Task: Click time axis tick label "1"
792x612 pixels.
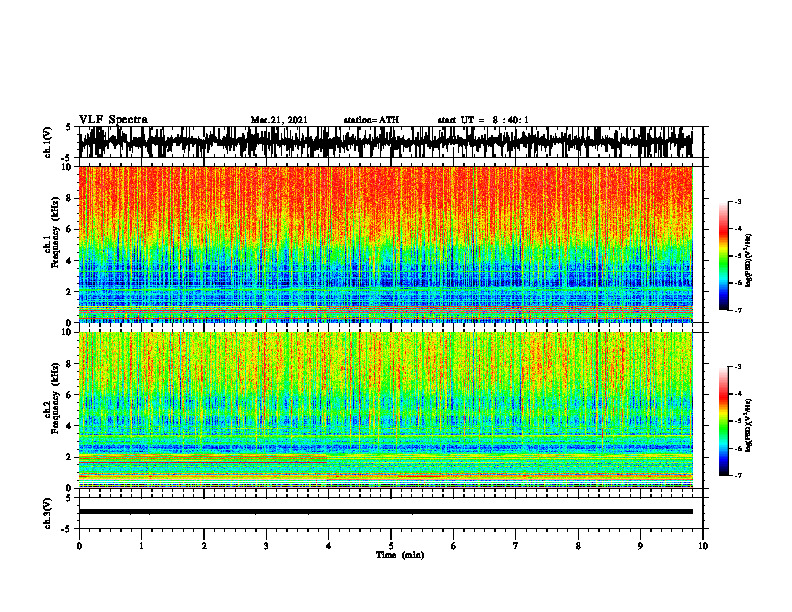Action: click(x=141, y=546)
